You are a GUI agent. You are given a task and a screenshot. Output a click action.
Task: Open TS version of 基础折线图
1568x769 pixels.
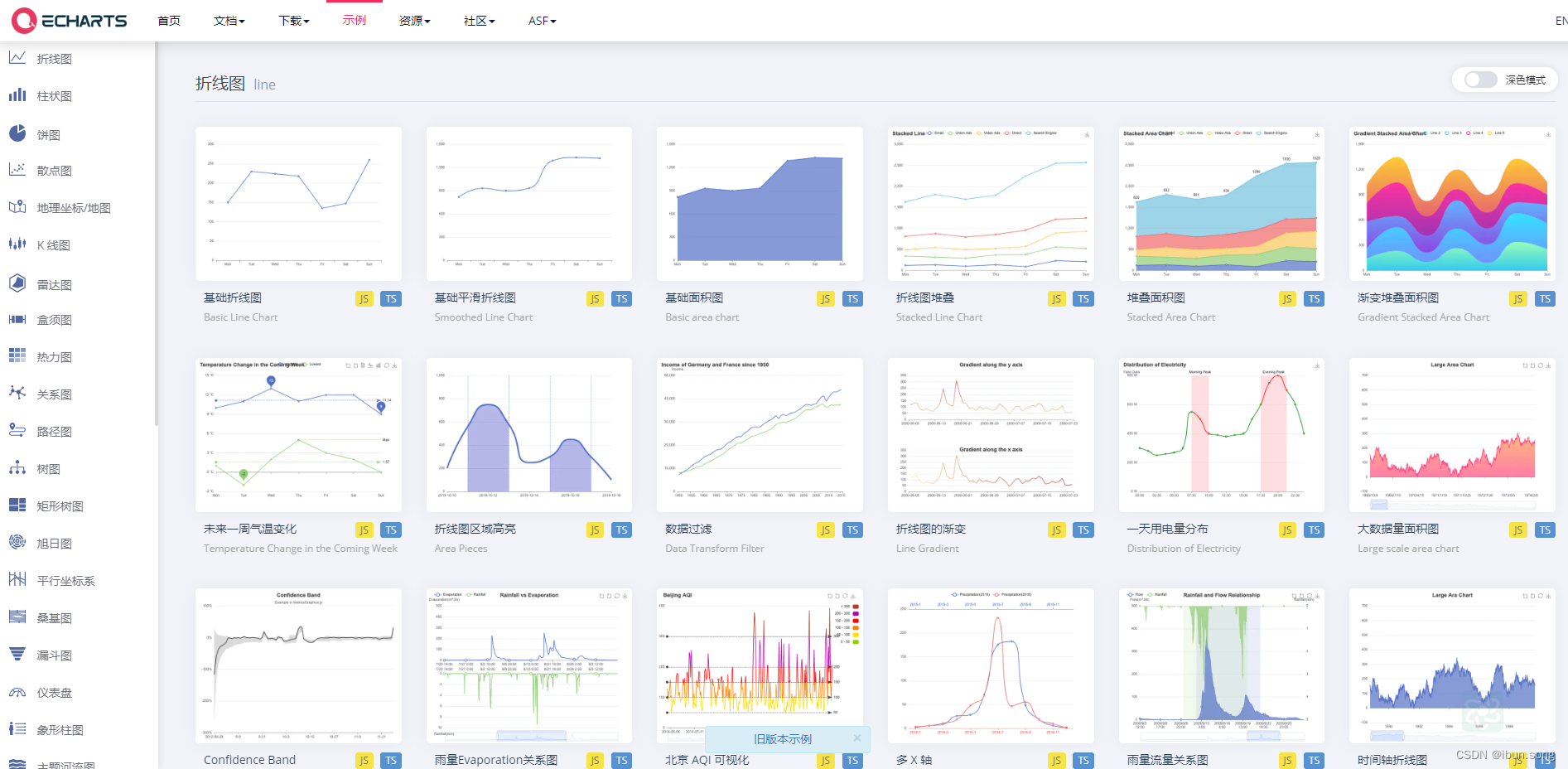click(391, 299)
